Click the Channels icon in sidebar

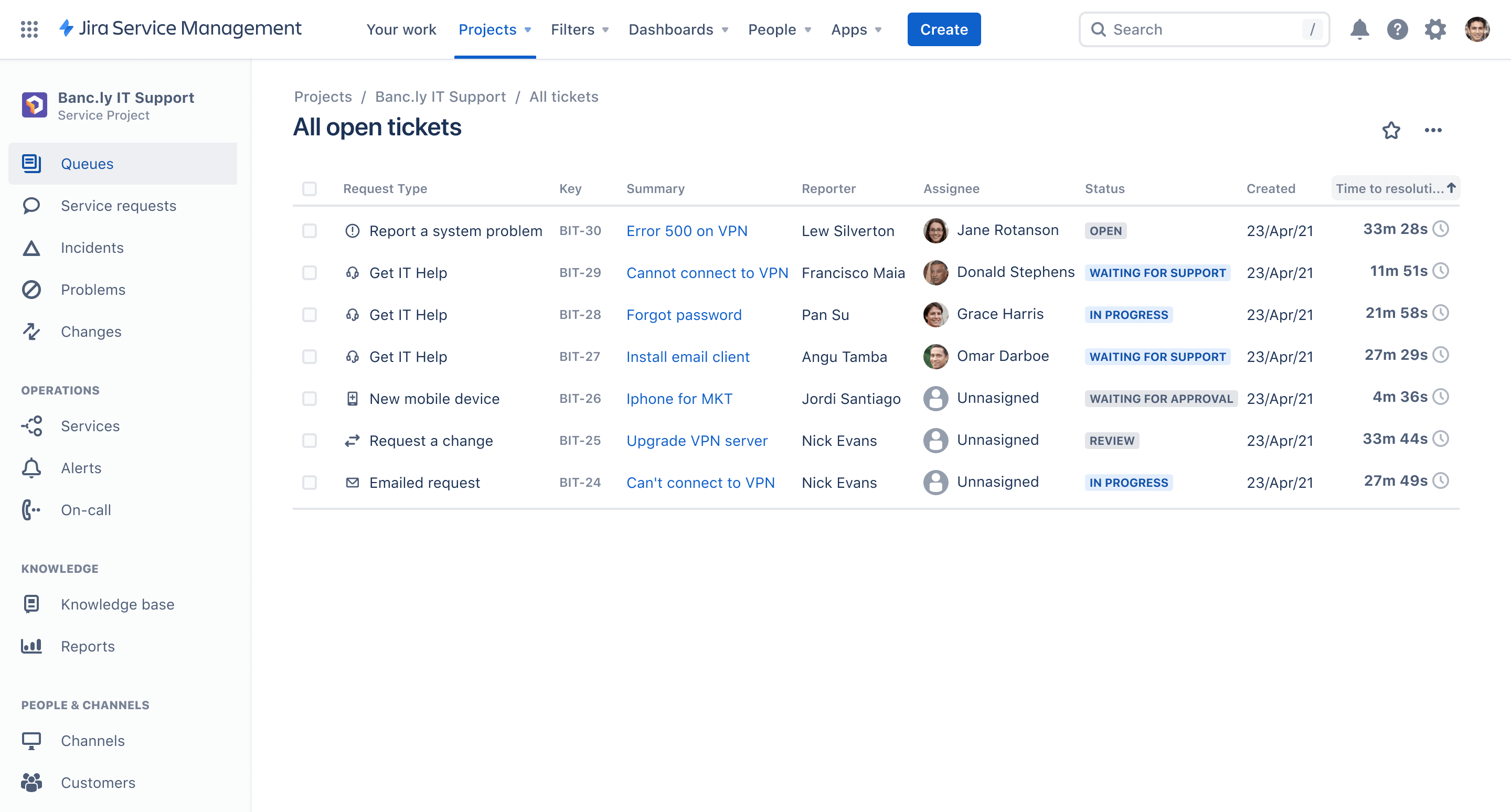coord(31,741)
